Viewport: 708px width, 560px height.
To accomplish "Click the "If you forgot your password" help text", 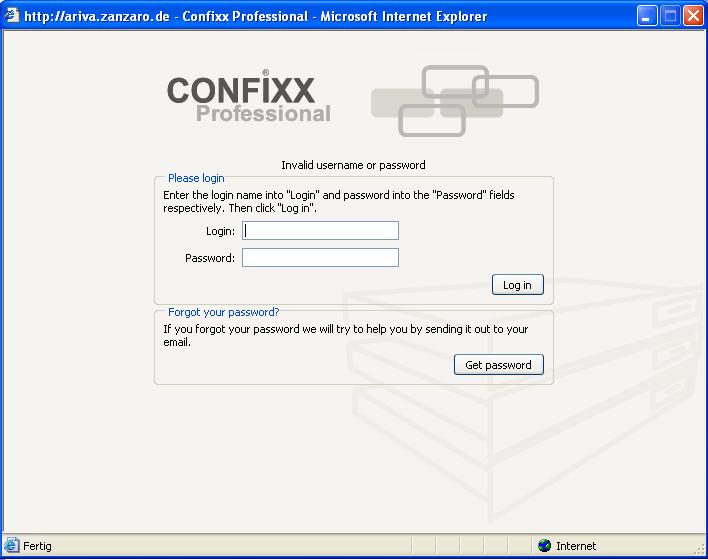I will (345, 336).
